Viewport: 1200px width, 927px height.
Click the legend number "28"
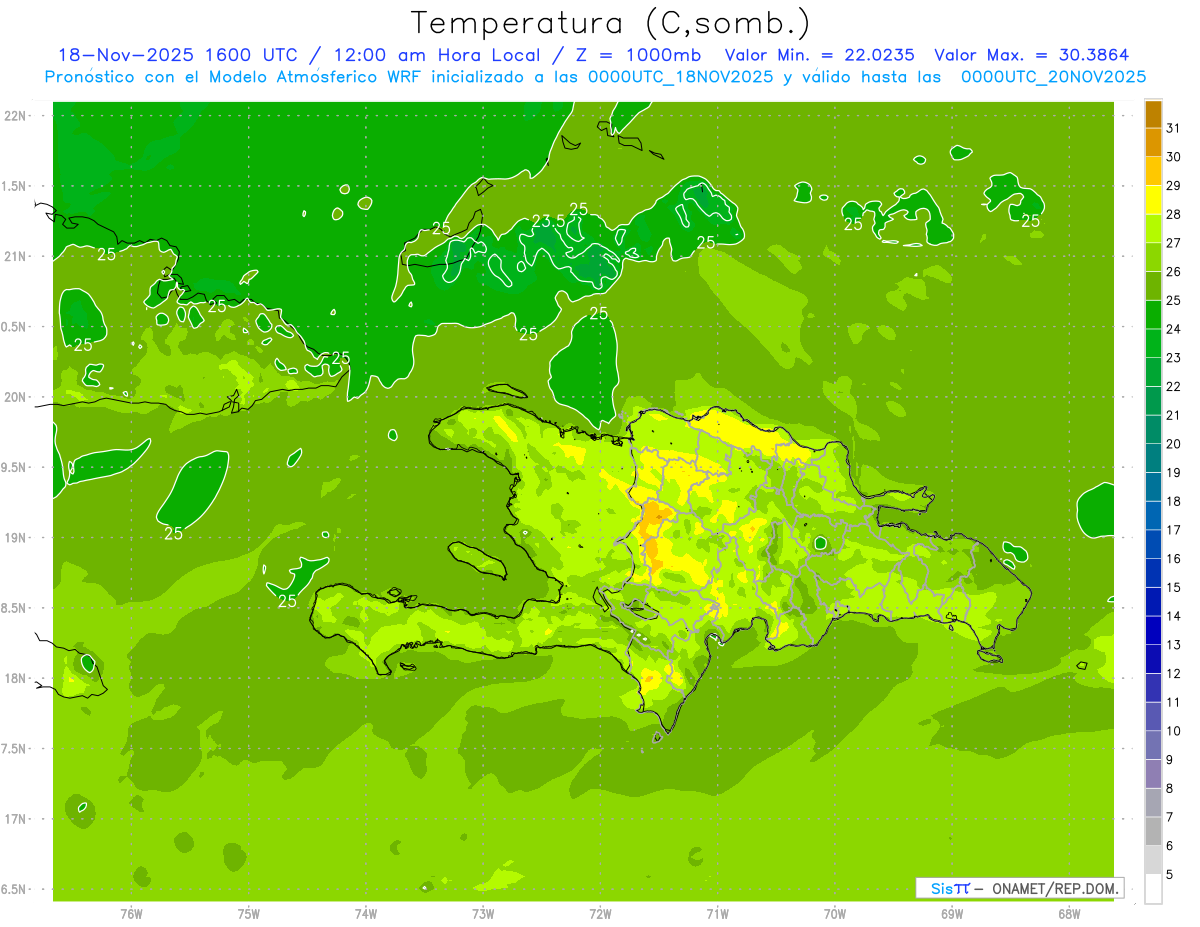[x=1174, y=214]
